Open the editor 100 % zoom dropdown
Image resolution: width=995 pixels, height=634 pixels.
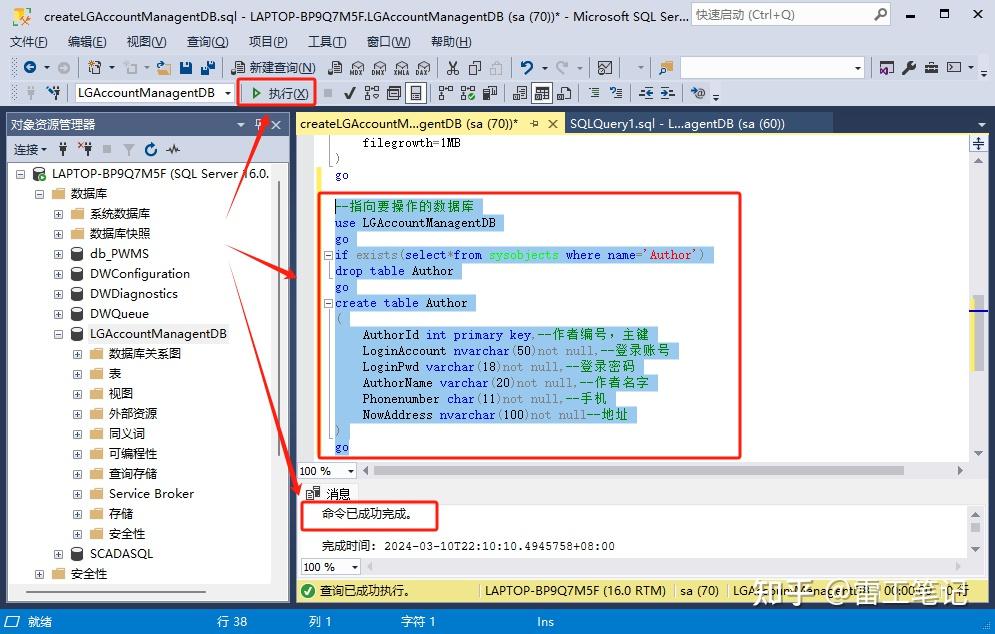coord(351,471)
